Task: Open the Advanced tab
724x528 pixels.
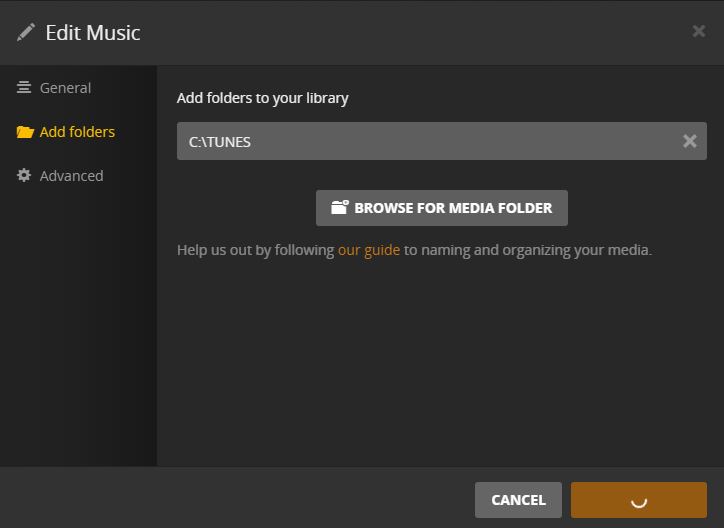Action: click(x=71, y=176)
